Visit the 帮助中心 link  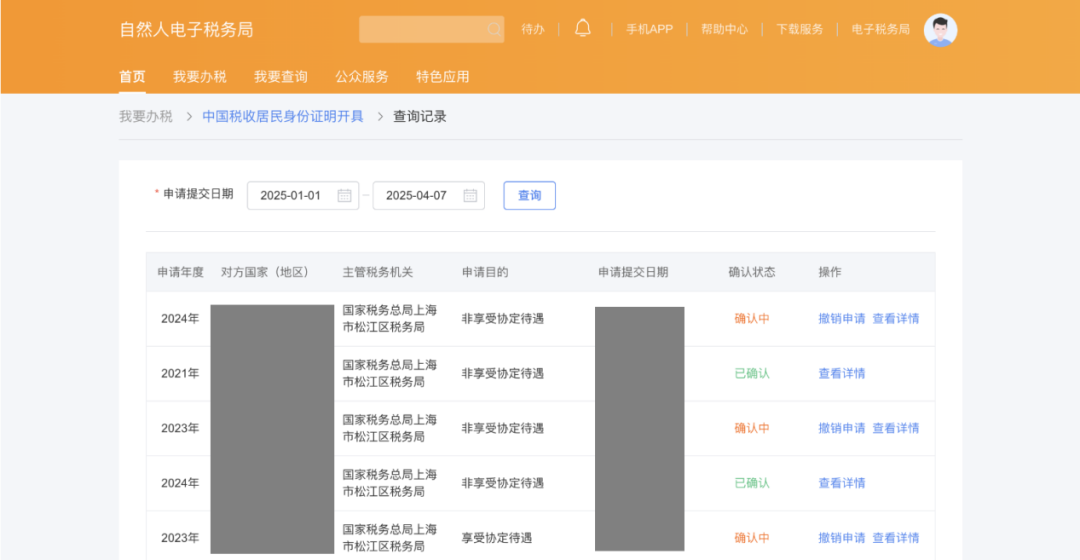coord(724,30)
